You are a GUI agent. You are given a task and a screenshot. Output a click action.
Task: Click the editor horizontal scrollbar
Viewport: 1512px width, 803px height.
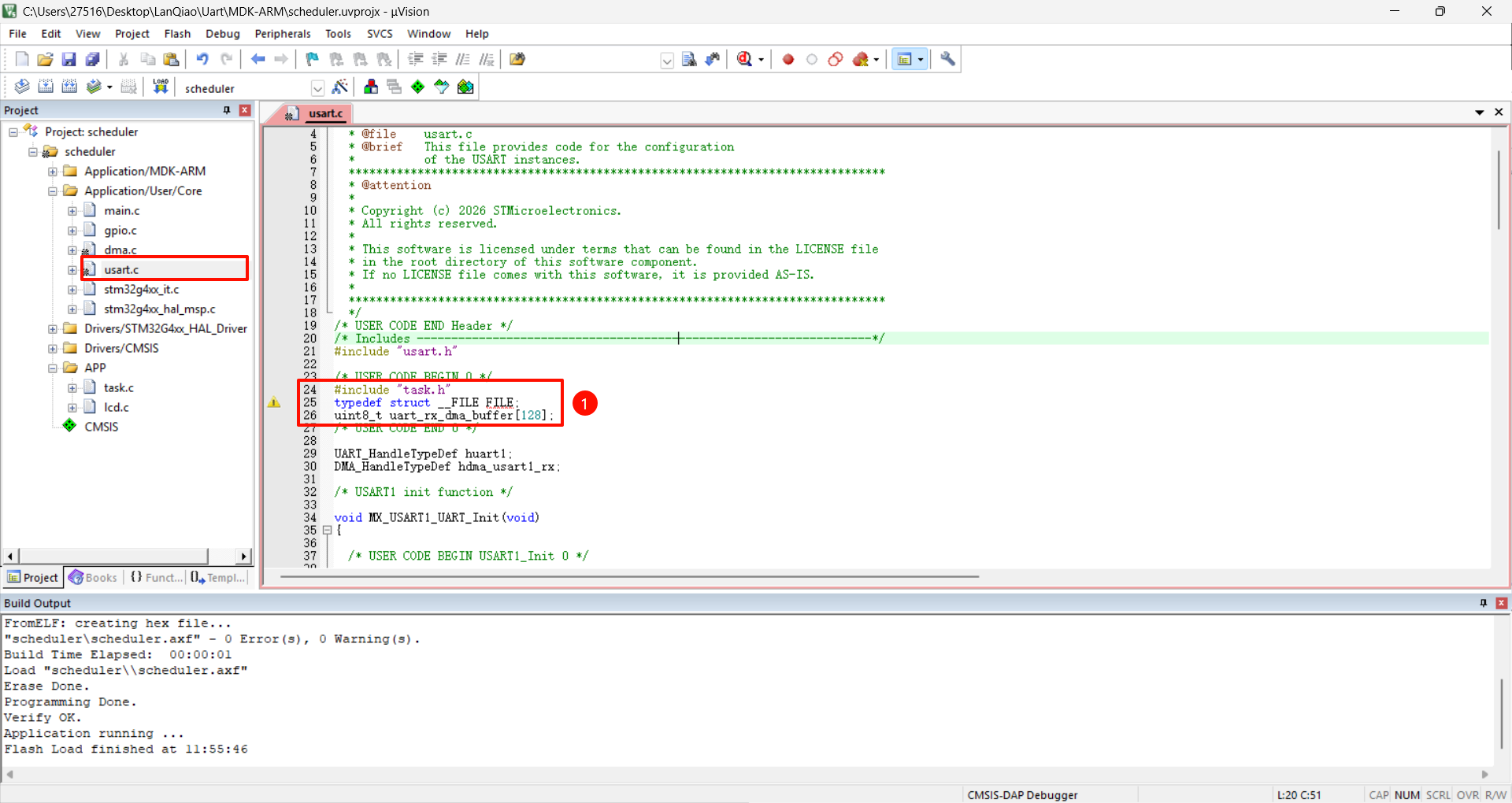tap(629, 576)
